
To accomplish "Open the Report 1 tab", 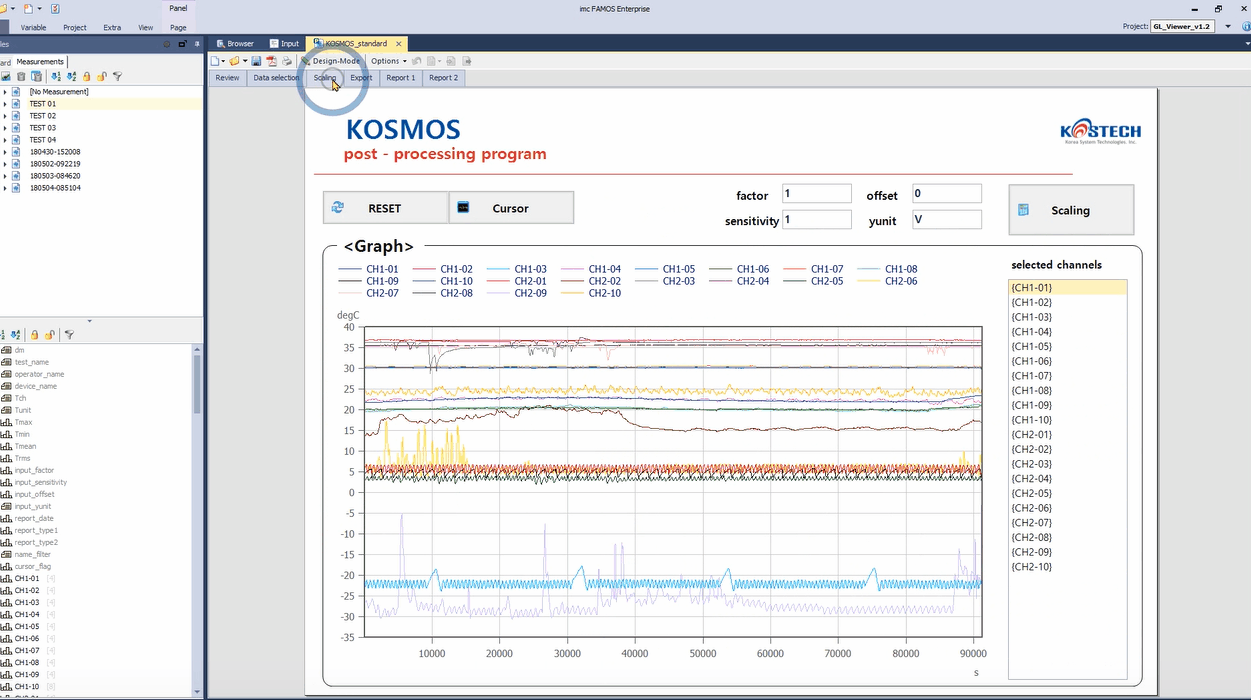I will click(x=400, y=78).
